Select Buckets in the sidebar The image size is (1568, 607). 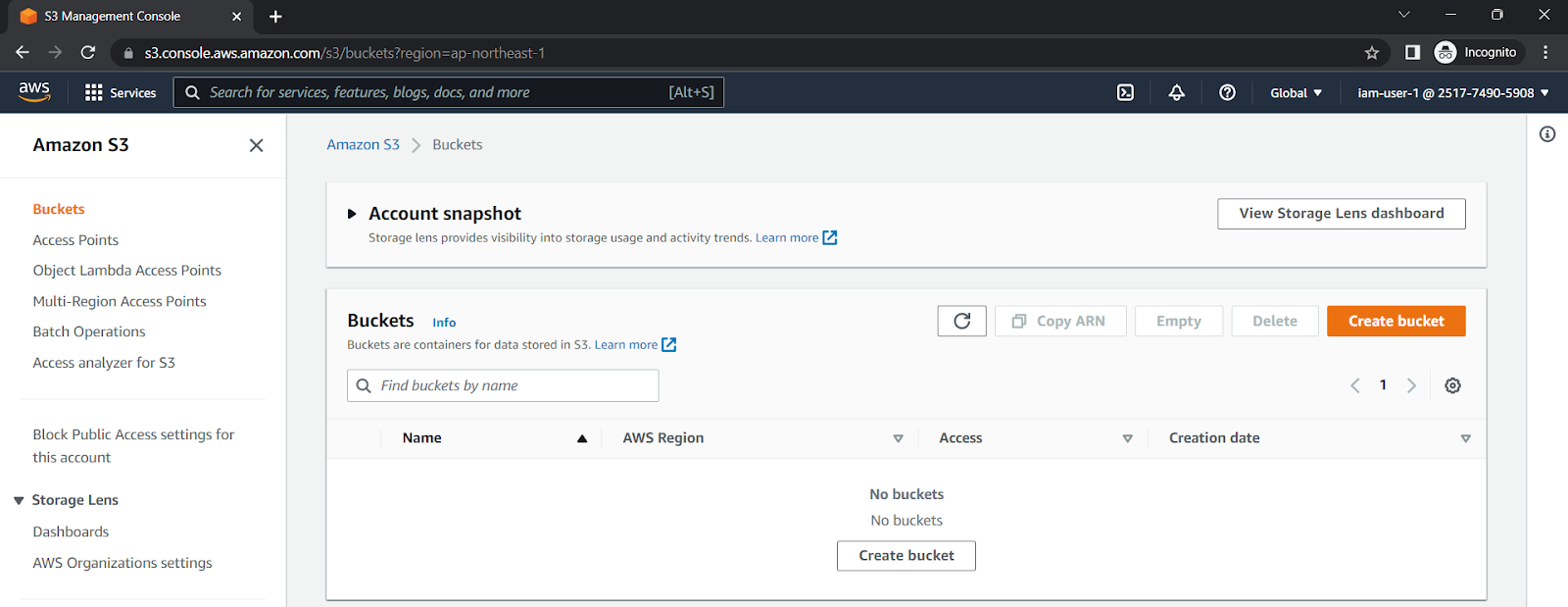coord(59,209)
